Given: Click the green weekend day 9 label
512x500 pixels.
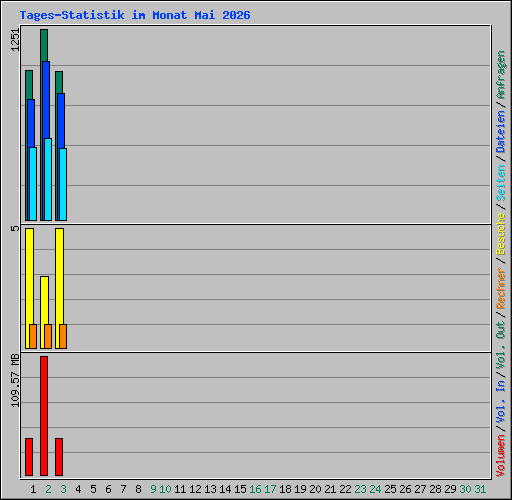Looking at the screenshot, I should (x=153, y=489).
